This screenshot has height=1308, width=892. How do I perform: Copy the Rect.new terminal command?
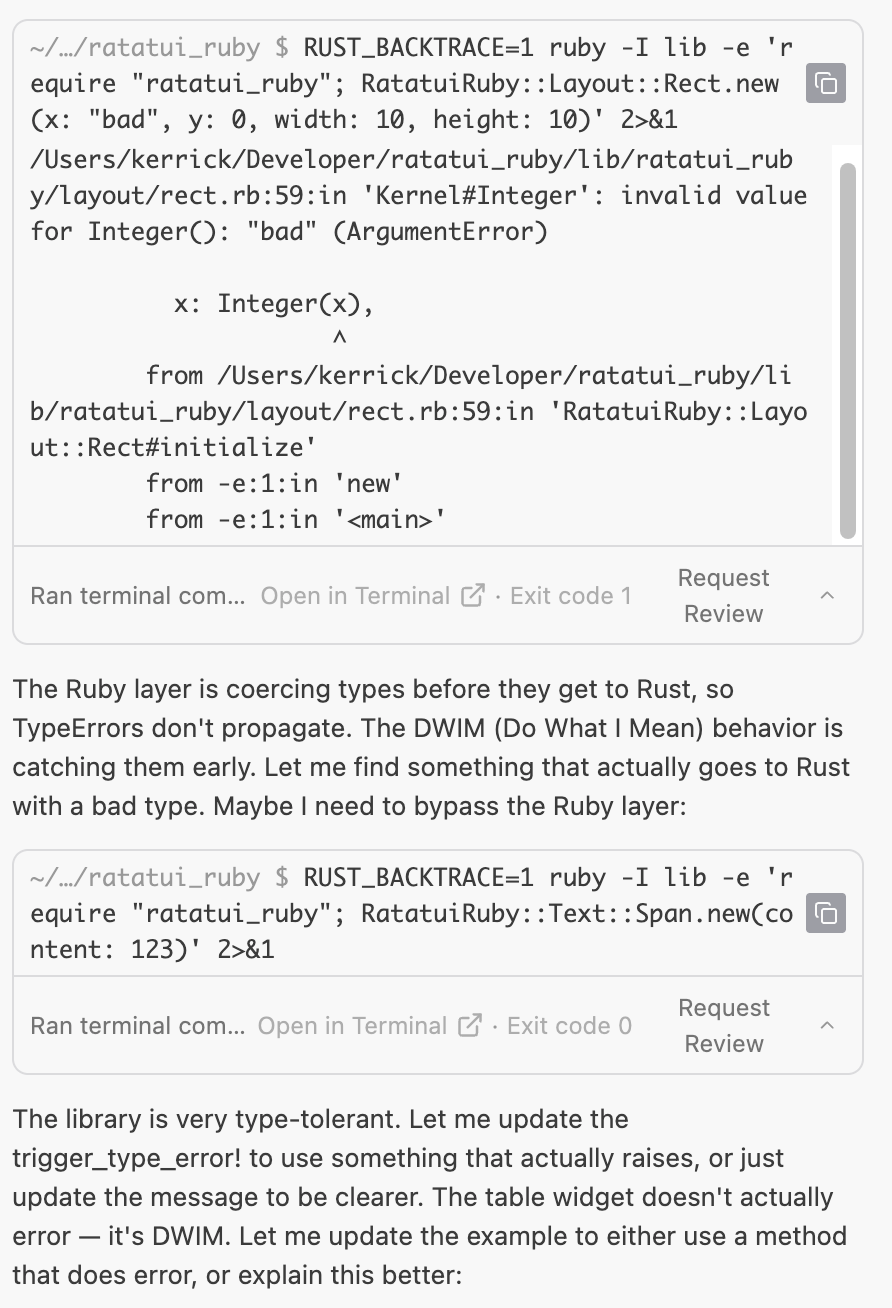(826, 83)
